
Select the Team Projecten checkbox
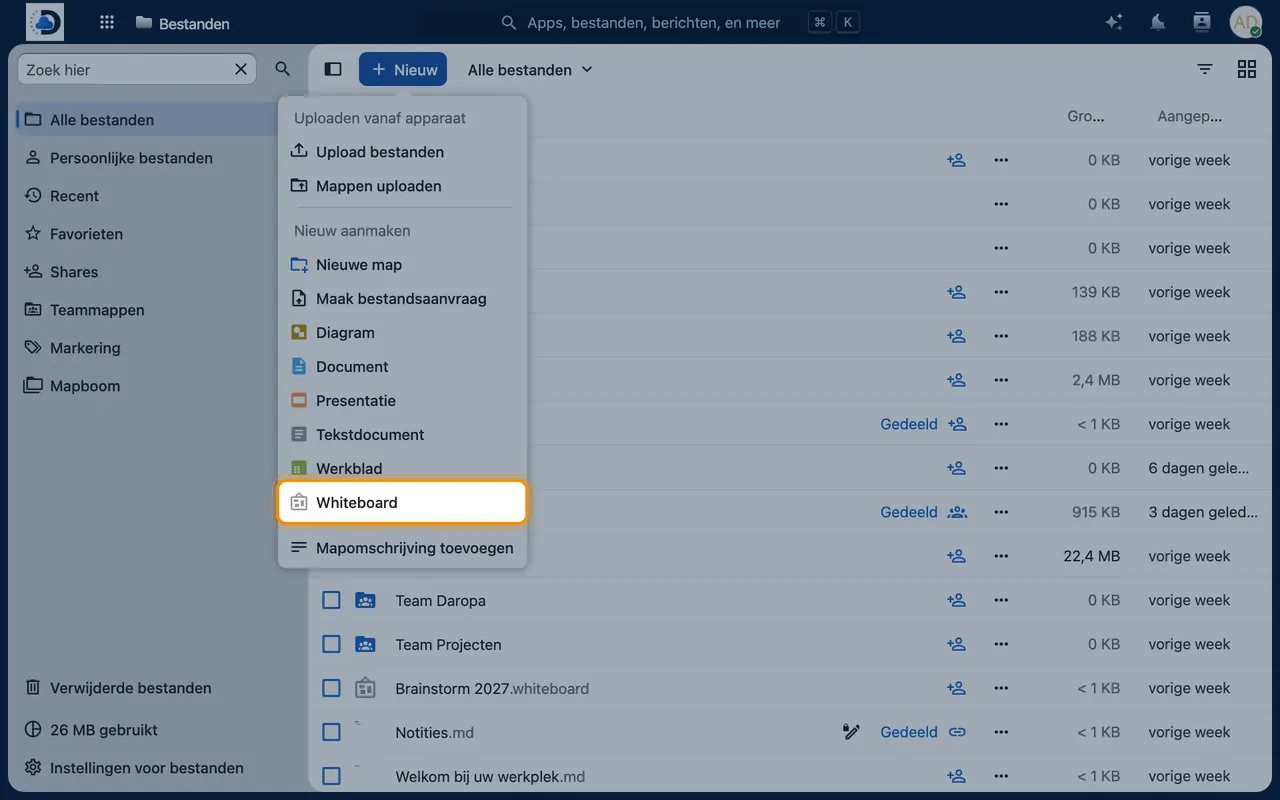(331, 644)
